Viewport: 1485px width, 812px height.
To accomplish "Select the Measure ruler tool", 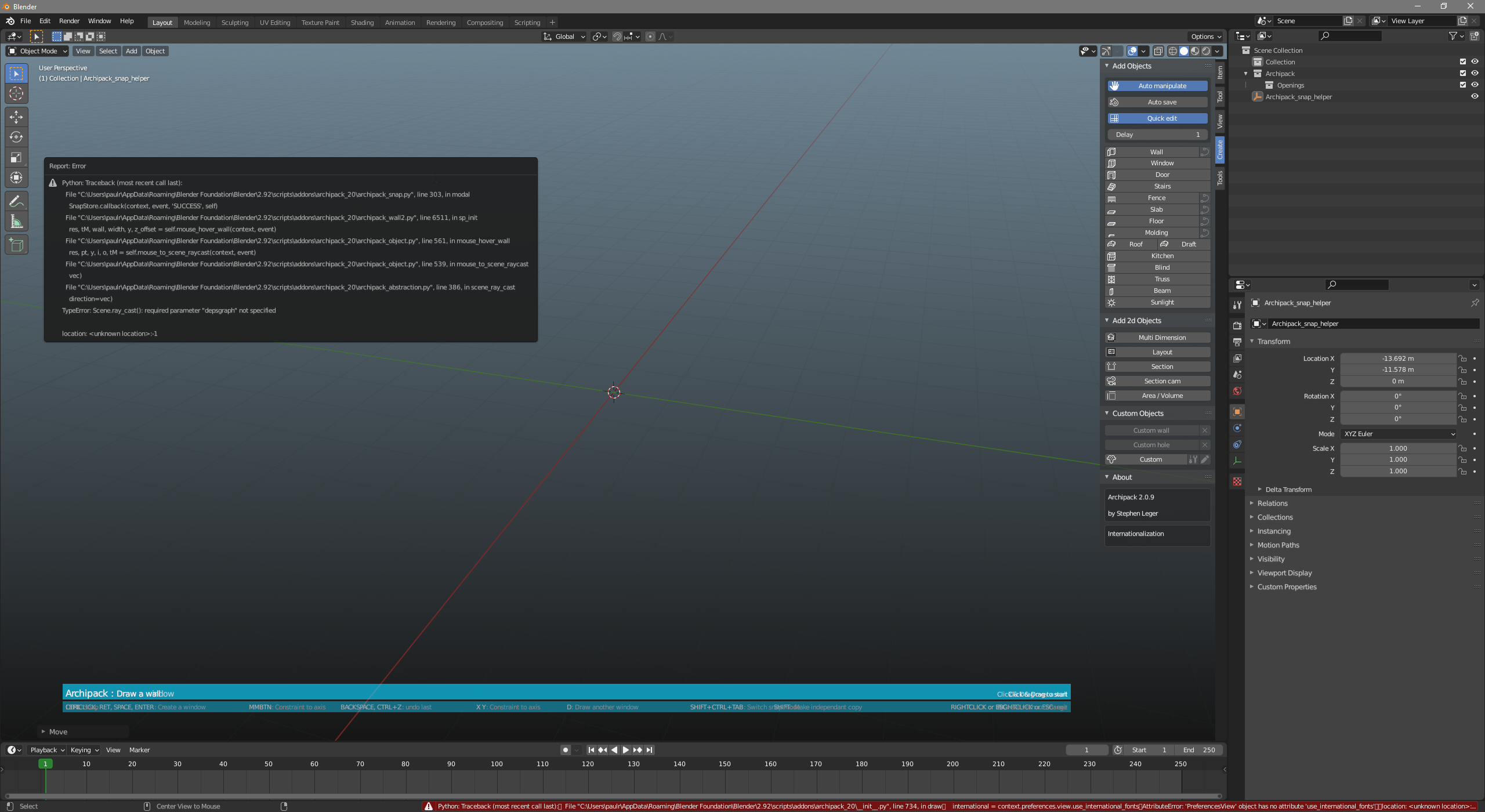I will tap(16, 222).
